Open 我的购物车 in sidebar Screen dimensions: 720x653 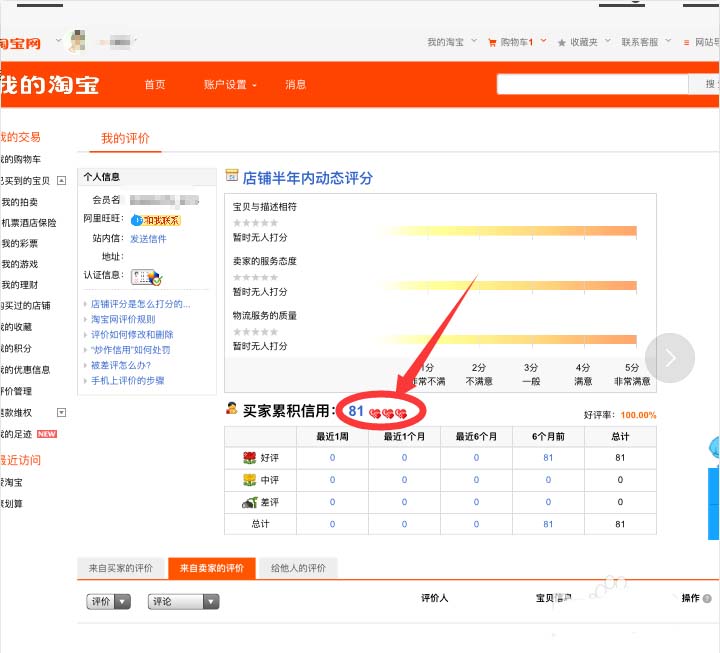(20, 159)
